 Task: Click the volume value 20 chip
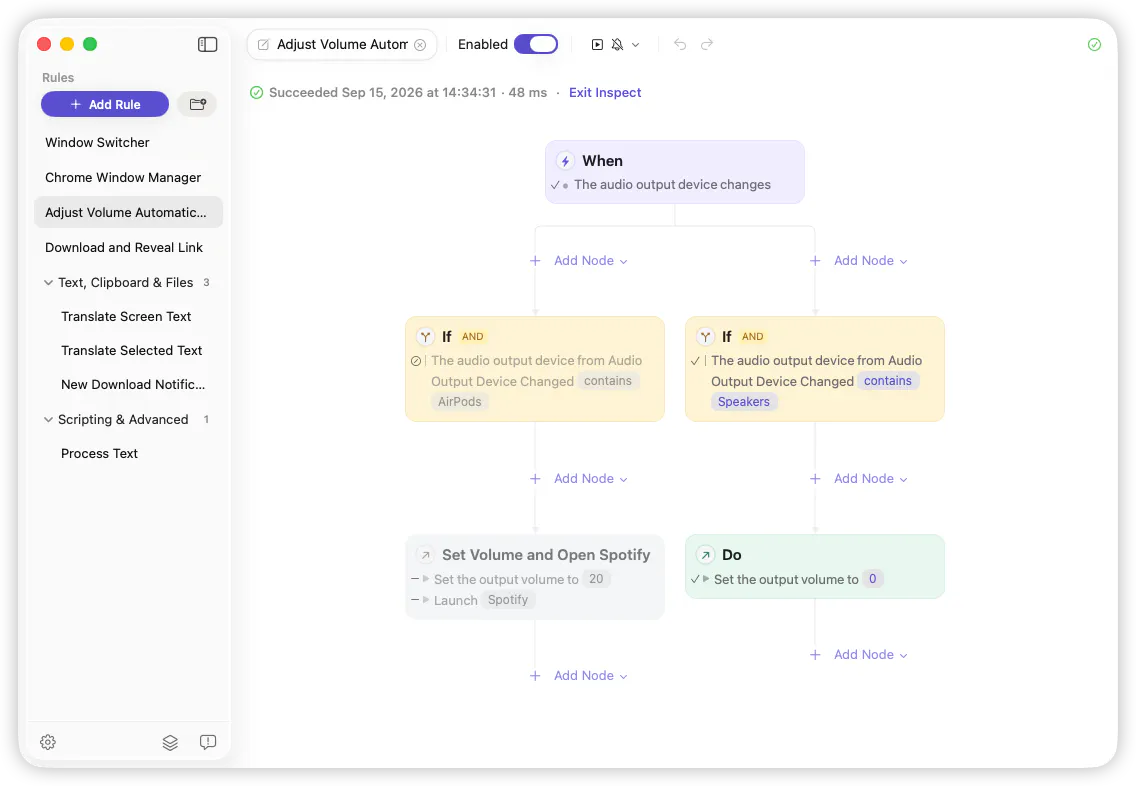596,579
